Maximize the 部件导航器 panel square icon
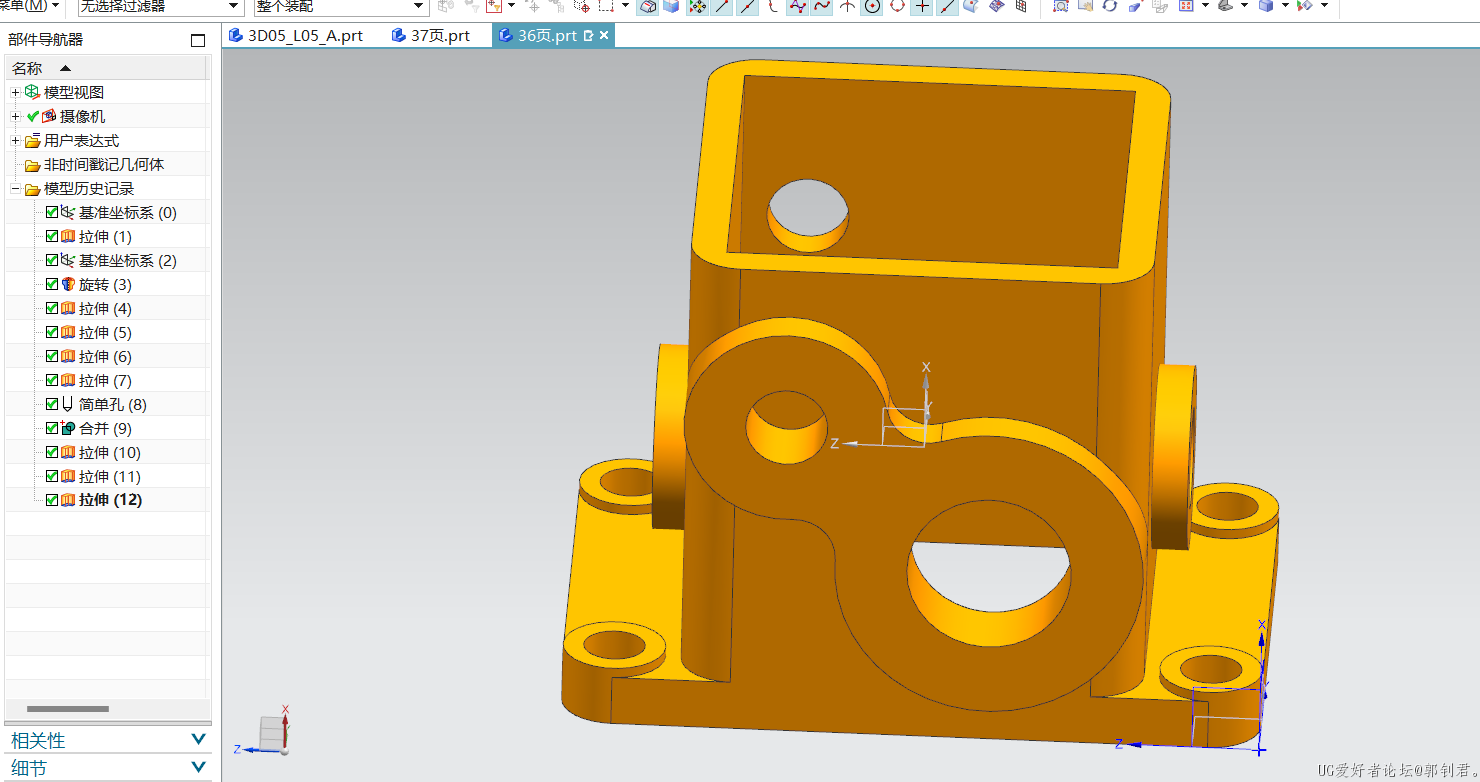The image size is (1480, 782). click(198, 40)
